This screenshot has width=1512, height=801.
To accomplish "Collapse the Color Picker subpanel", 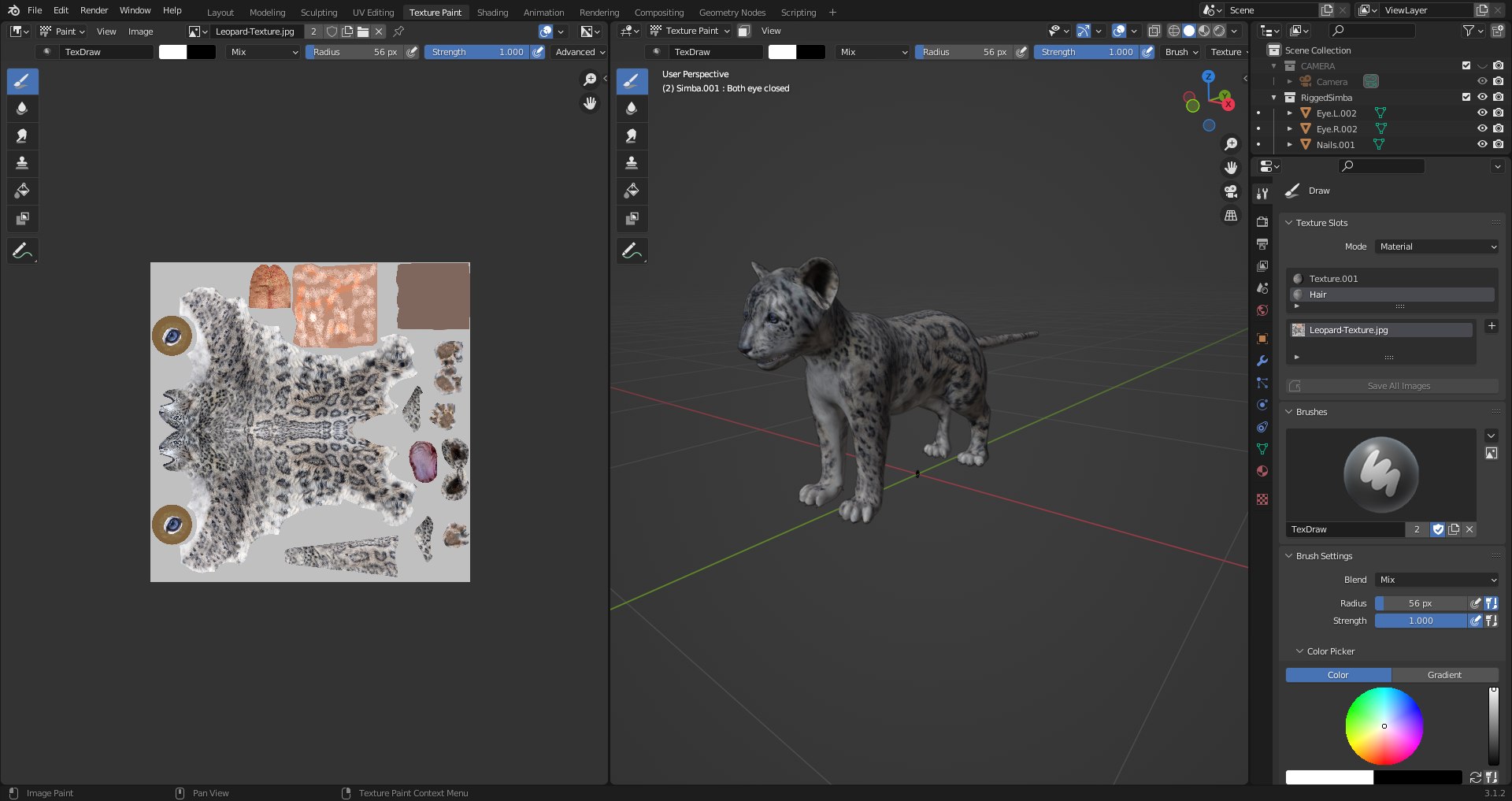I will 1300,651.
